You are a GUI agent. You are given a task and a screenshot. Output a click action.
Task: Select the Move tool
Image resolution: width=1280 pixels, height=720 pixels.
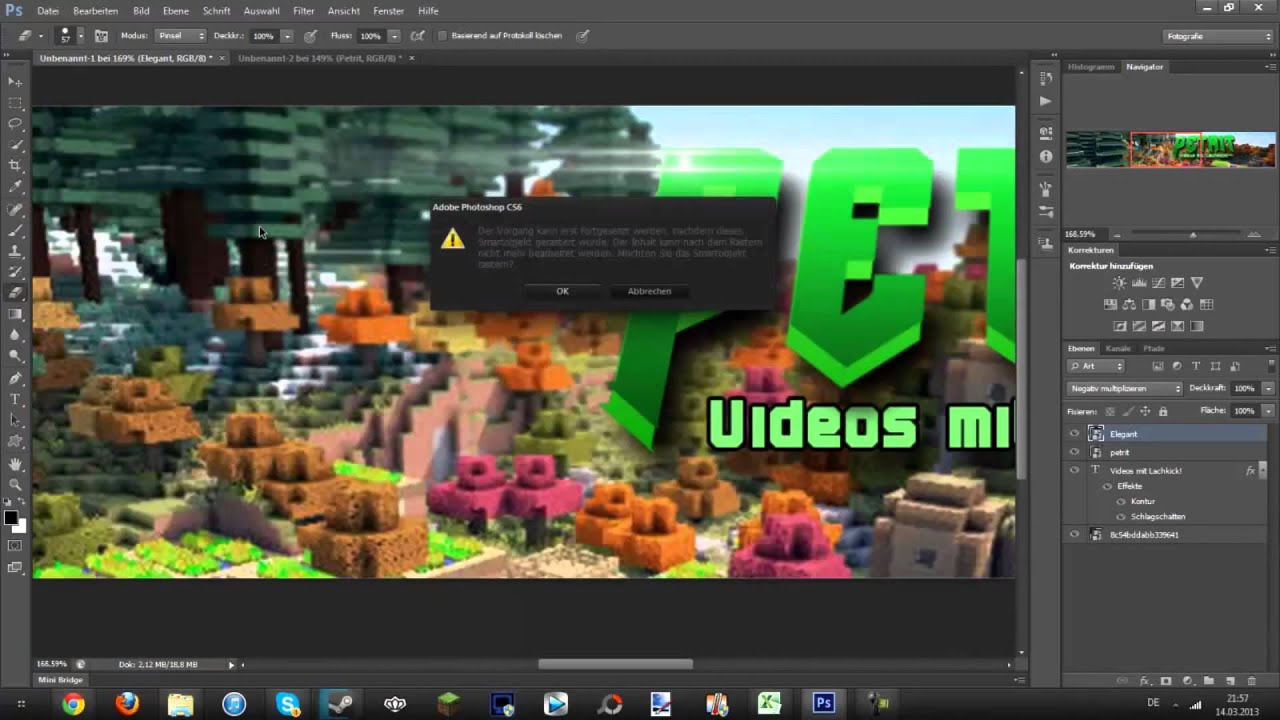click(15, 82)
